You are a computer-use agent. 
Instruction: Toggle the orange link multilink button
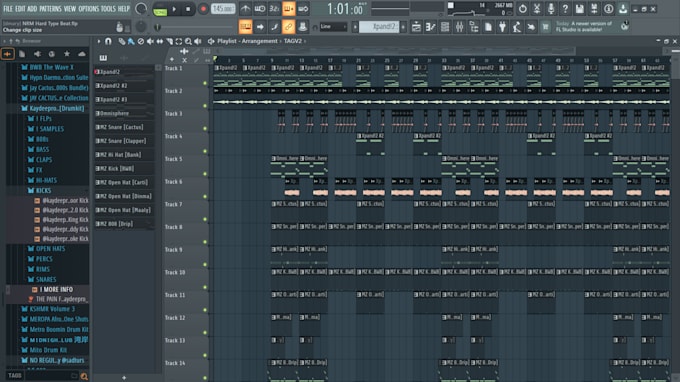click(x=288, y=27)
